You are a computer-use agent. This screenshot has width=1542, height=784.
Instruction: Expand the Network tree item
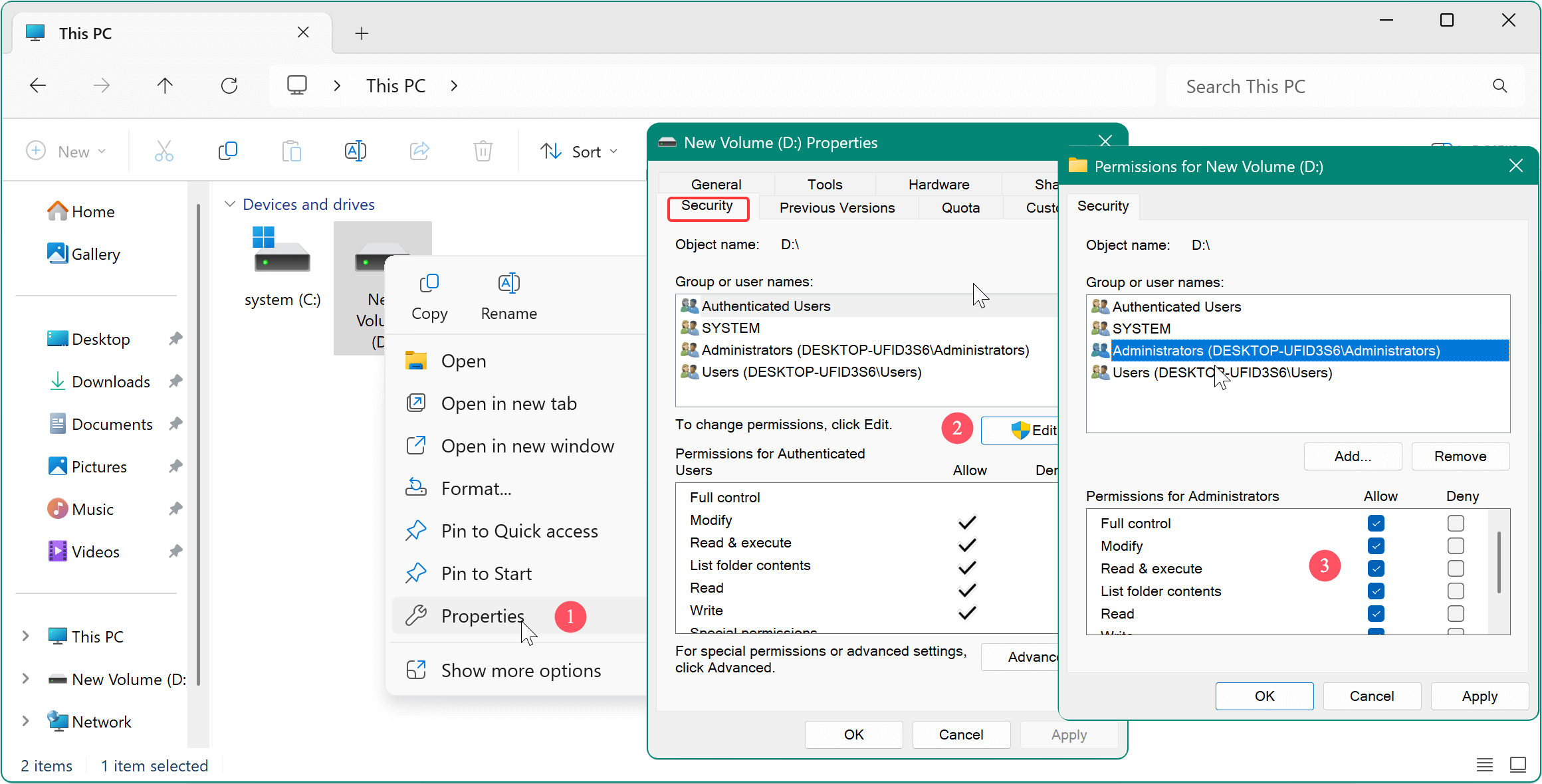[x=26, y=722]
